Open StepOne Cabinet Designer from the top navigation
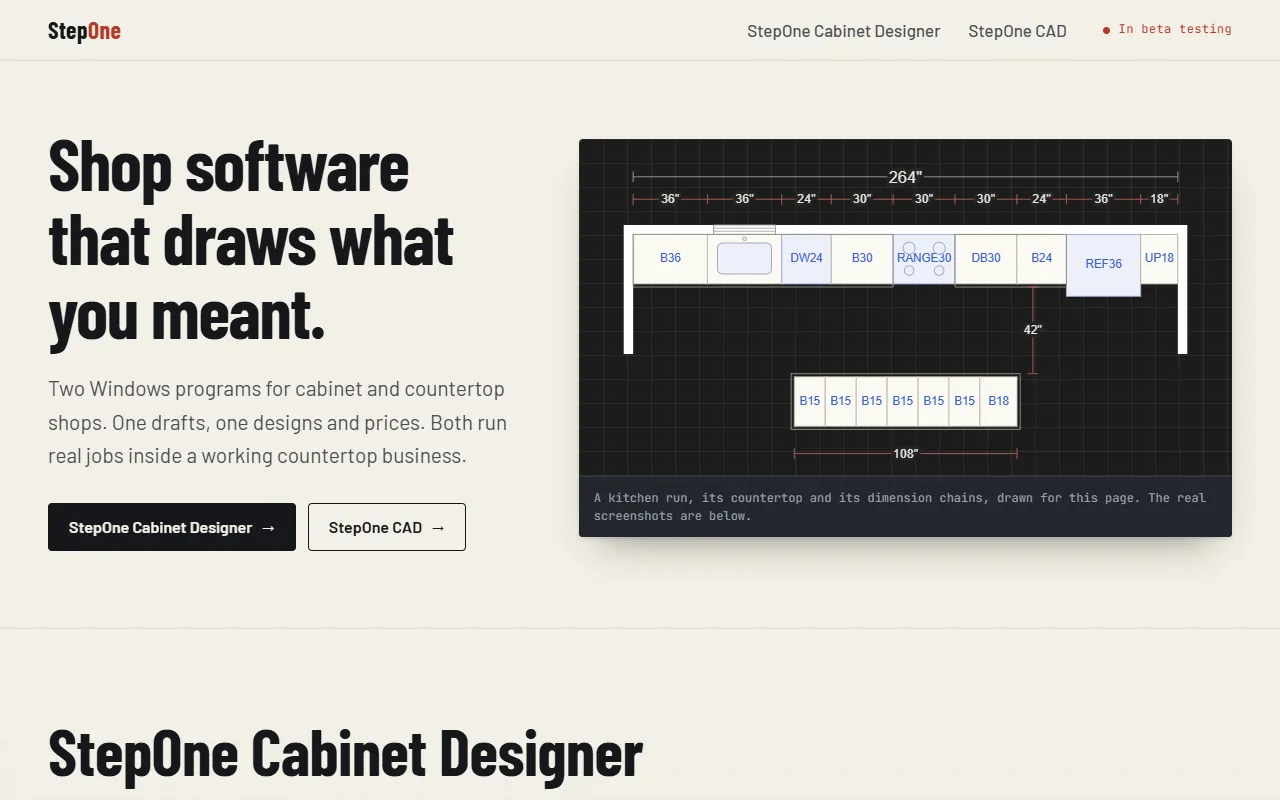Screen dimensions: 1280x800 (843, 31)
